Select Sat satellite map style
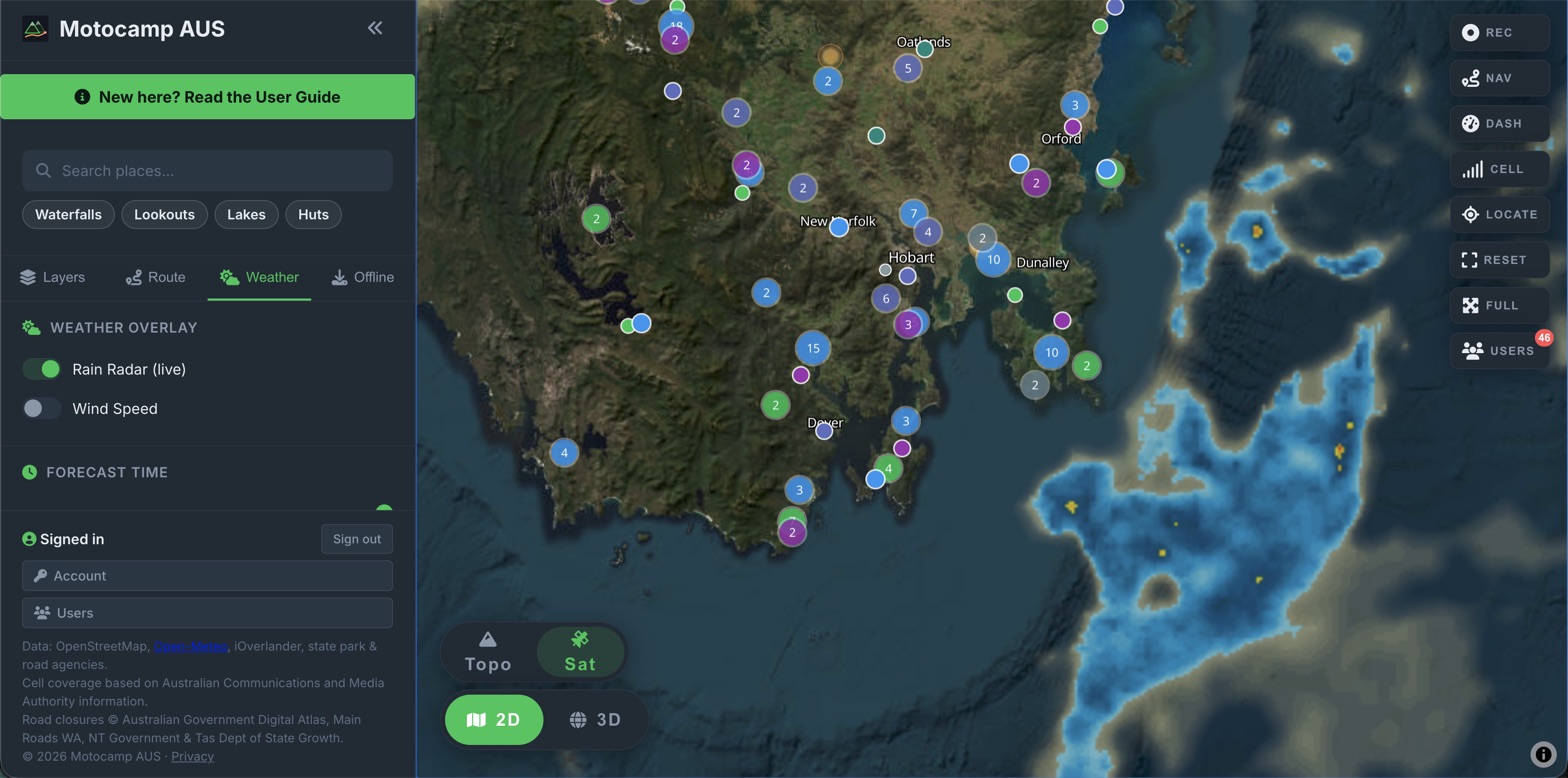1568x778 pixels. click(x=580, y=652)
